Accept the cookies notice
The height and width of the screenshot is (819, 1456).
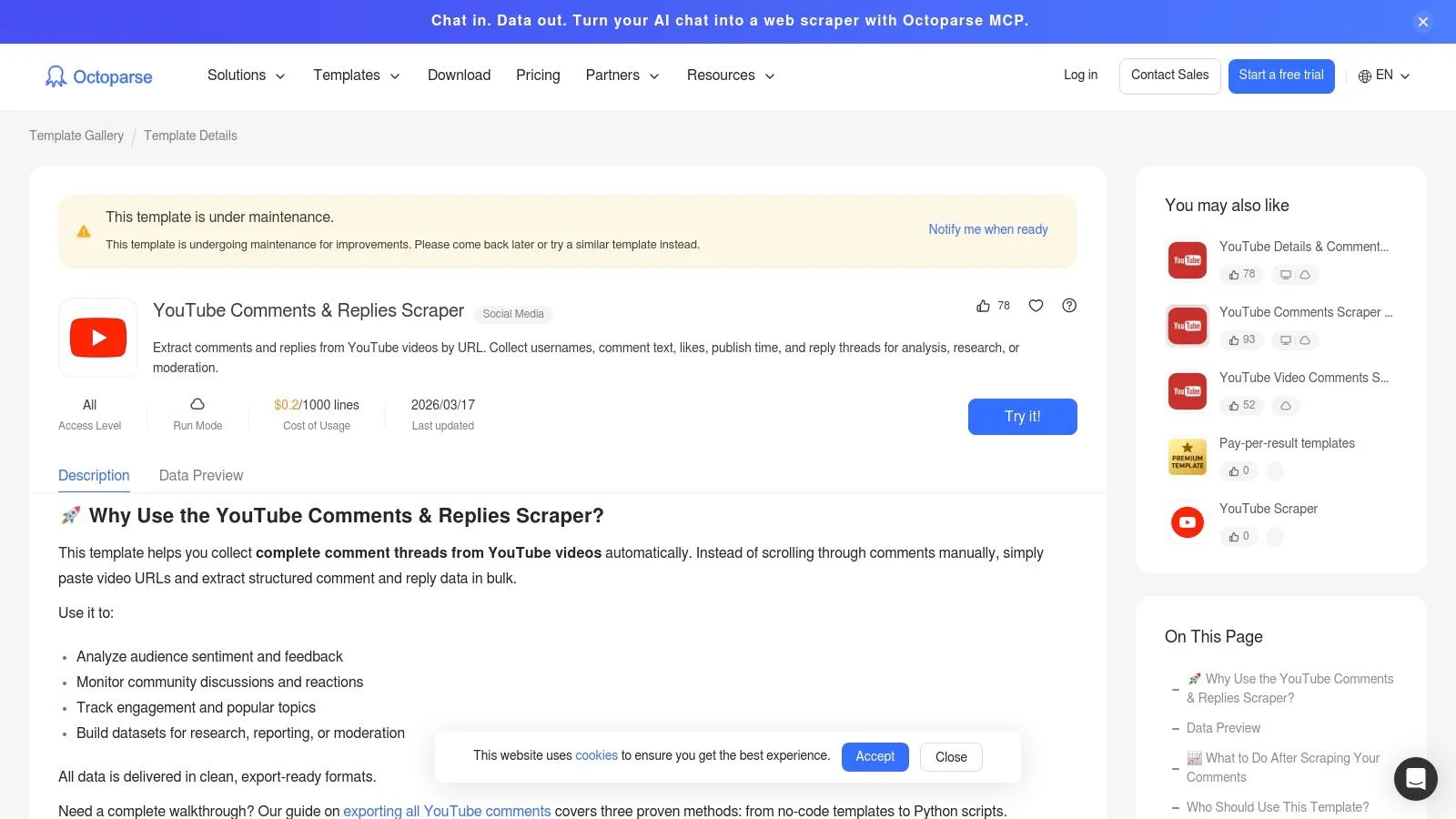pos(875,756)
